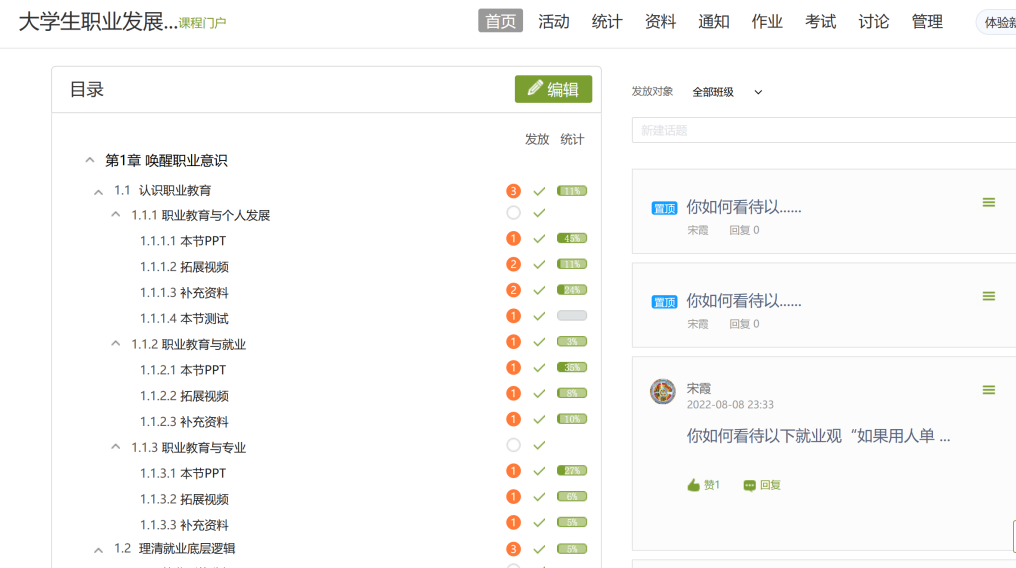Collapse 第1章 唤醒职业意识 chapter
Image resolution: width=1016 pixels, height=568 pixels.
[x=89, y=159]
